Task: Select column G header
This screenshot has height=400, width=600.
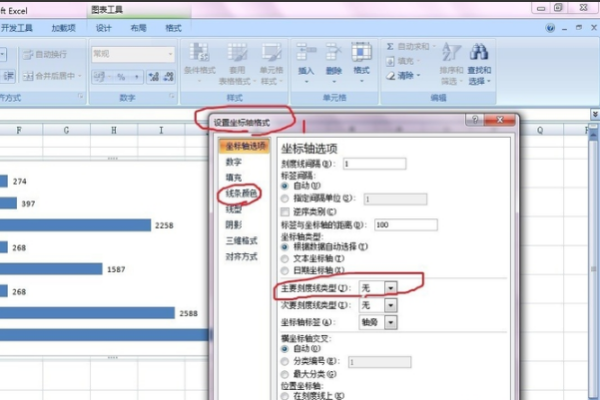Action: (x=66, y=131)
